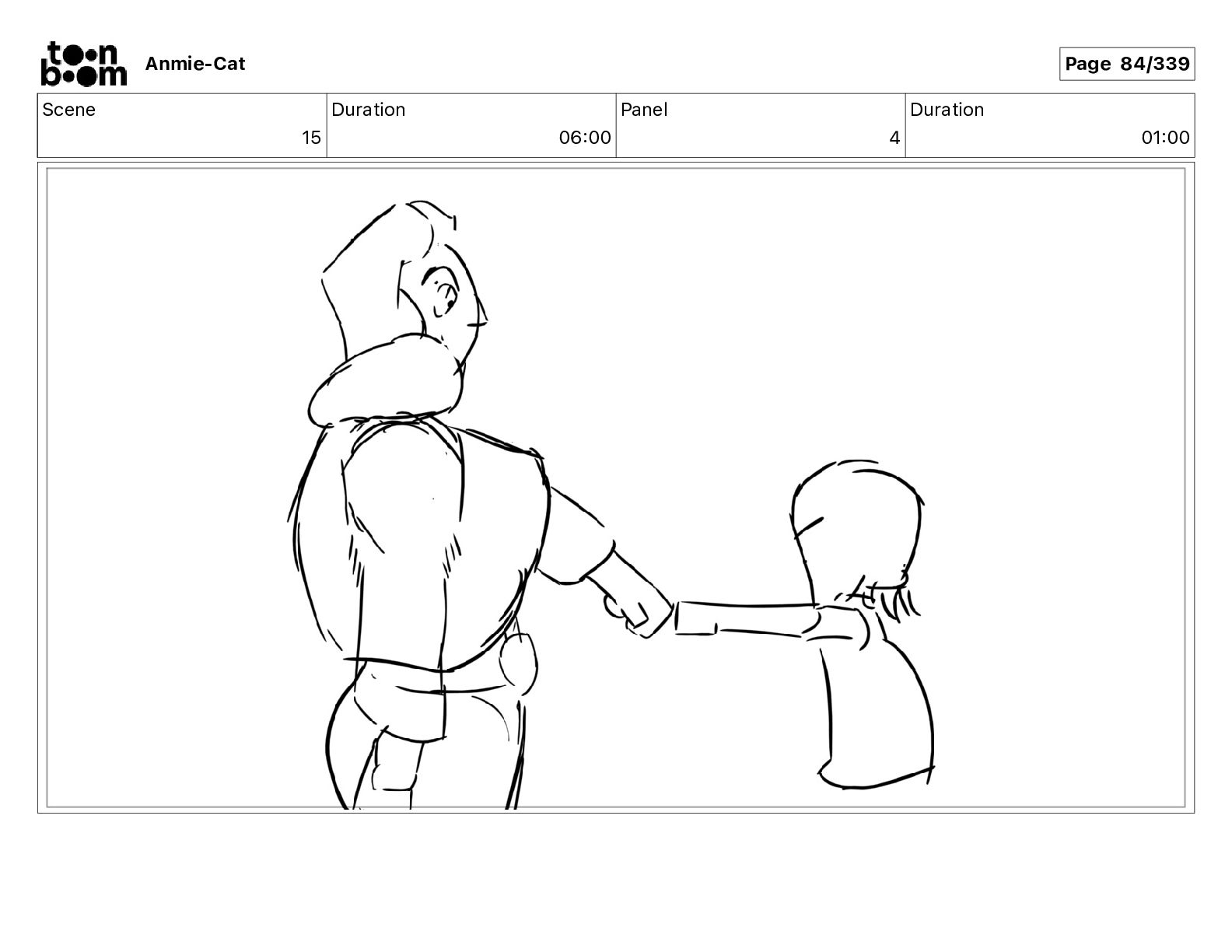Click the panel duration value '01:00'
This screenshot has width=1232, height=952.
pyautogui.click(x=1165, y=138)
